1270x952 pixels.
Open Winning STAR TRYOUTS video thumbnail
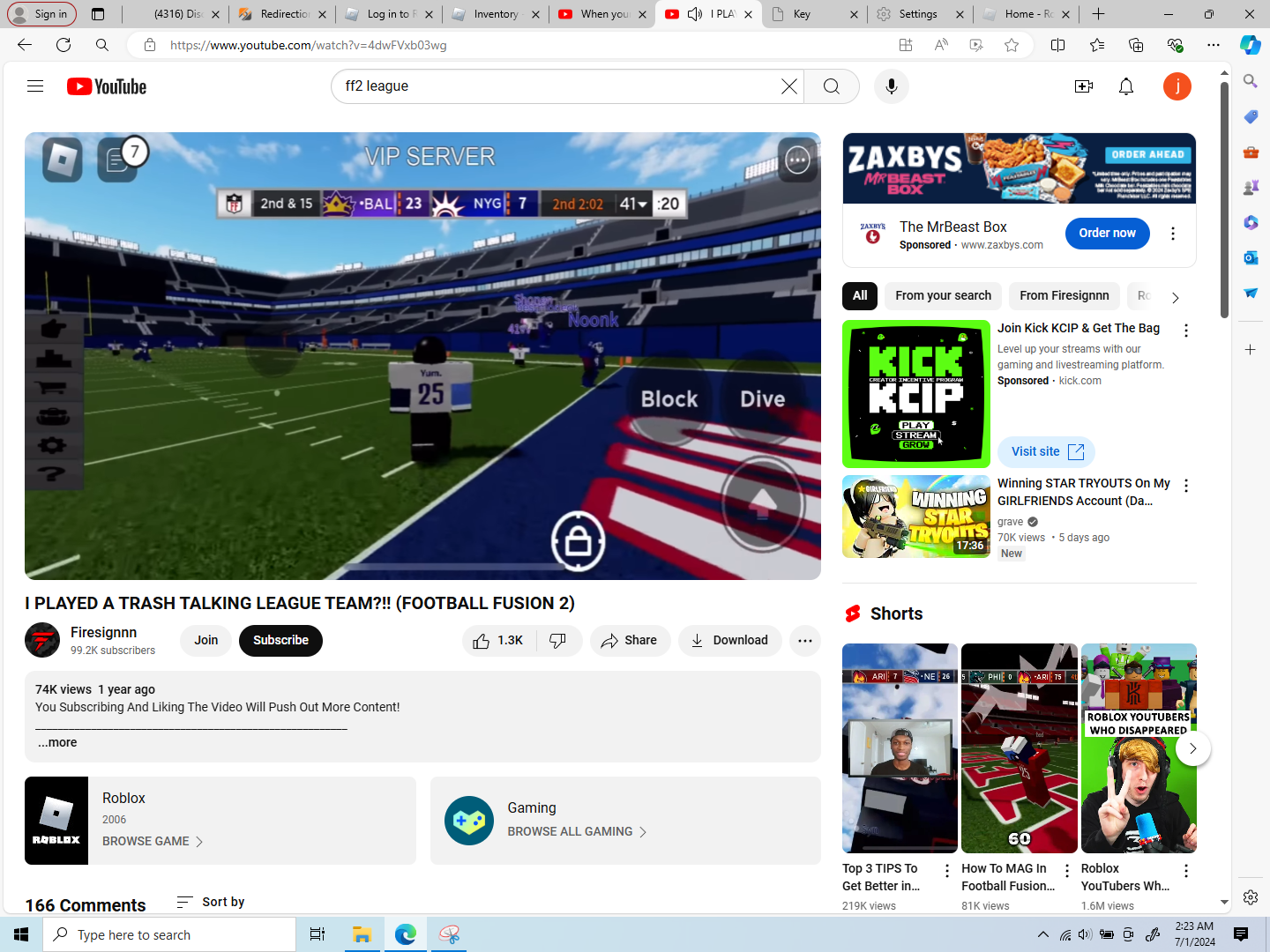[x=916, y=517]
